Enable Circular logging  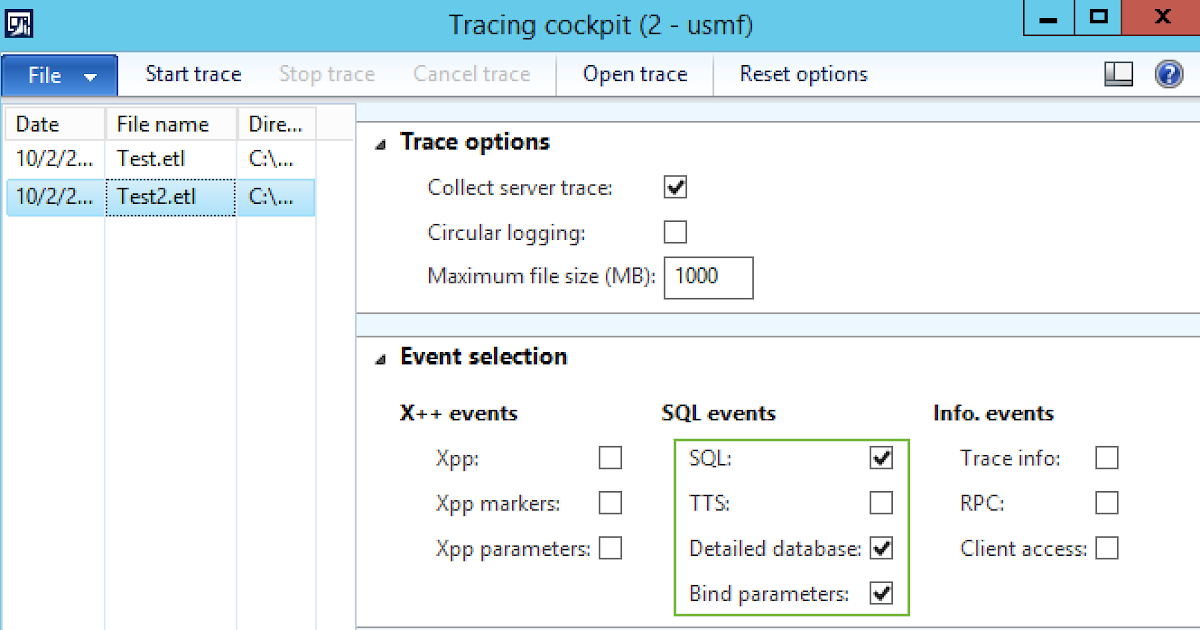click(675, 232)
